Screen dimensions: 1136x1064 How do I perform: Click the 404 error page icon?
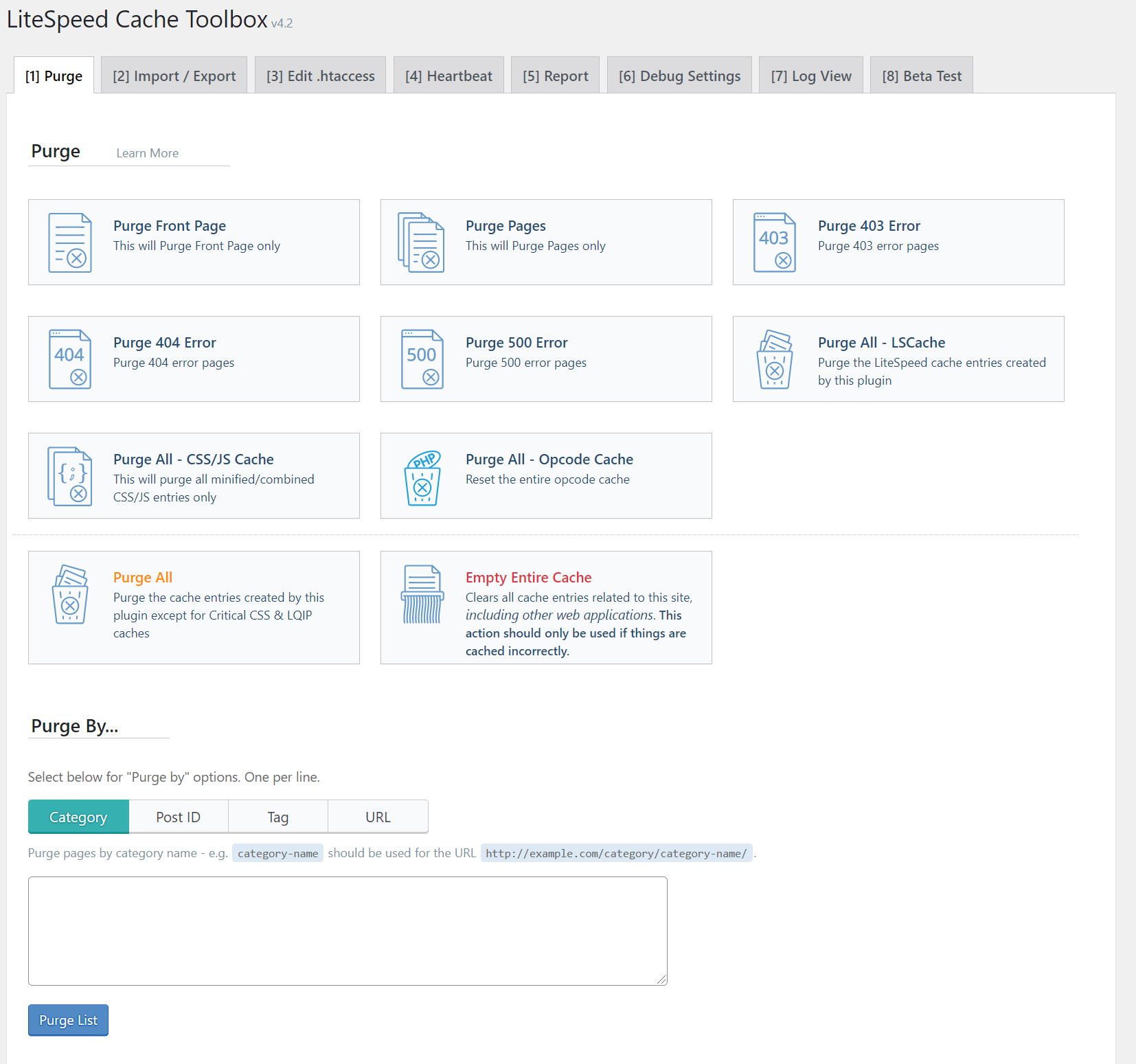tap(70, 359)
